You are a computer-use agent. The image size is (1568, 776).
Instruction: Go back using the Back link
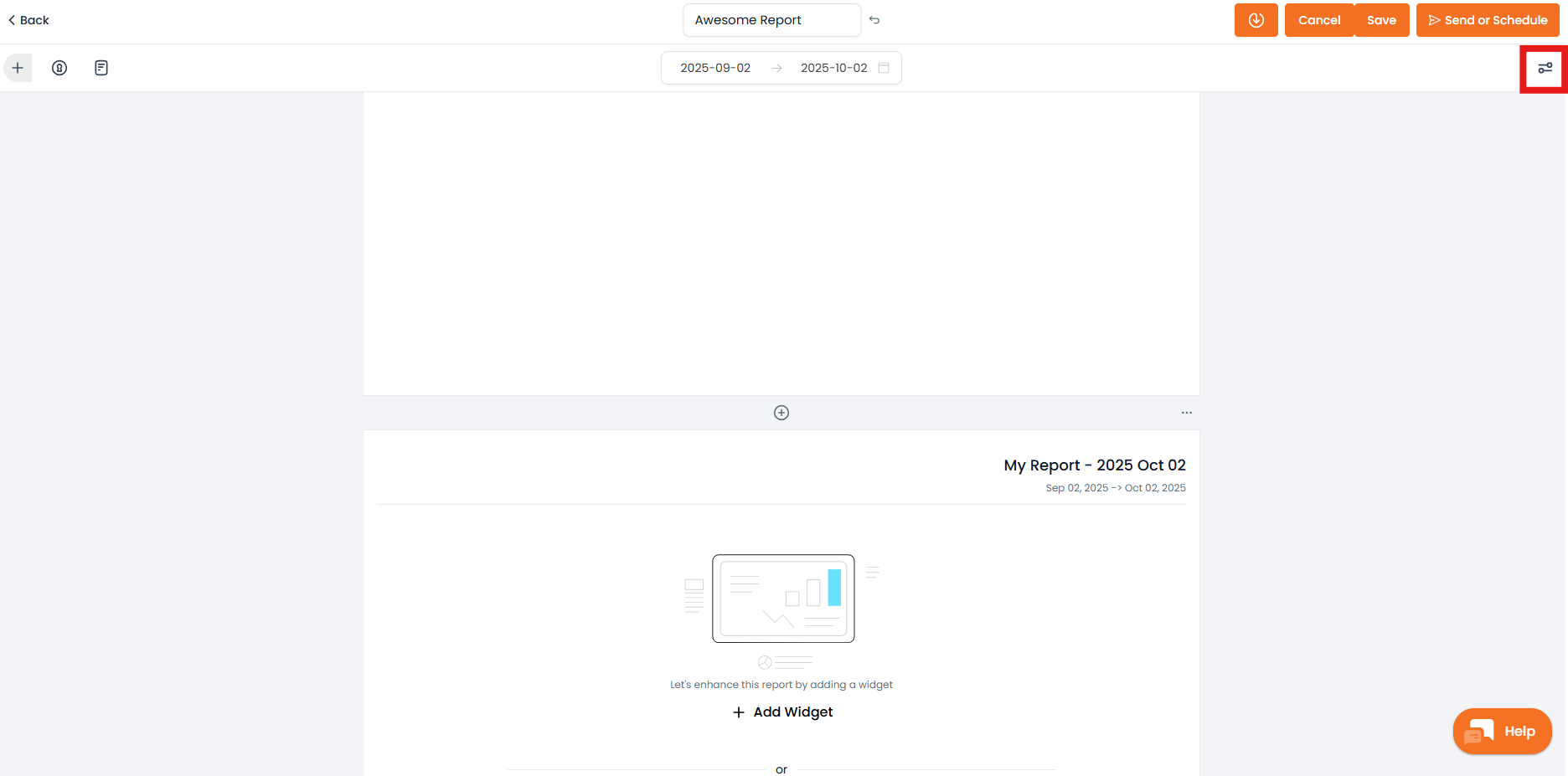29,20
